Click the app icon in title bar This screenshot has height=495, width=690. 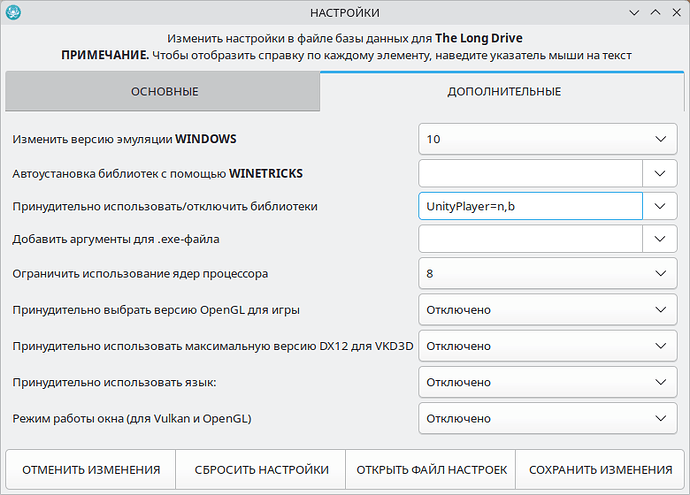15,14
